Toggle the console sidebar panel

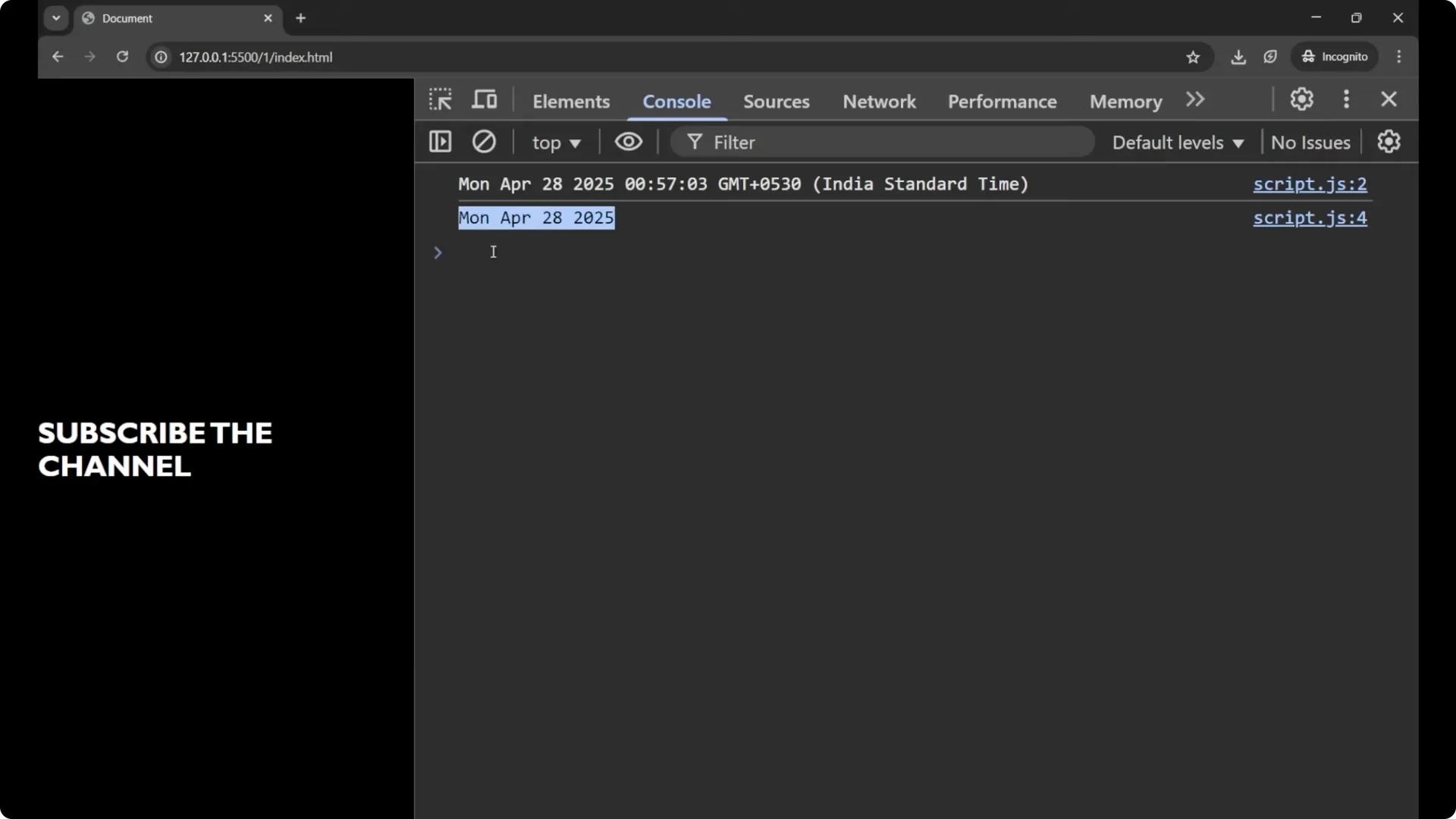440,142
